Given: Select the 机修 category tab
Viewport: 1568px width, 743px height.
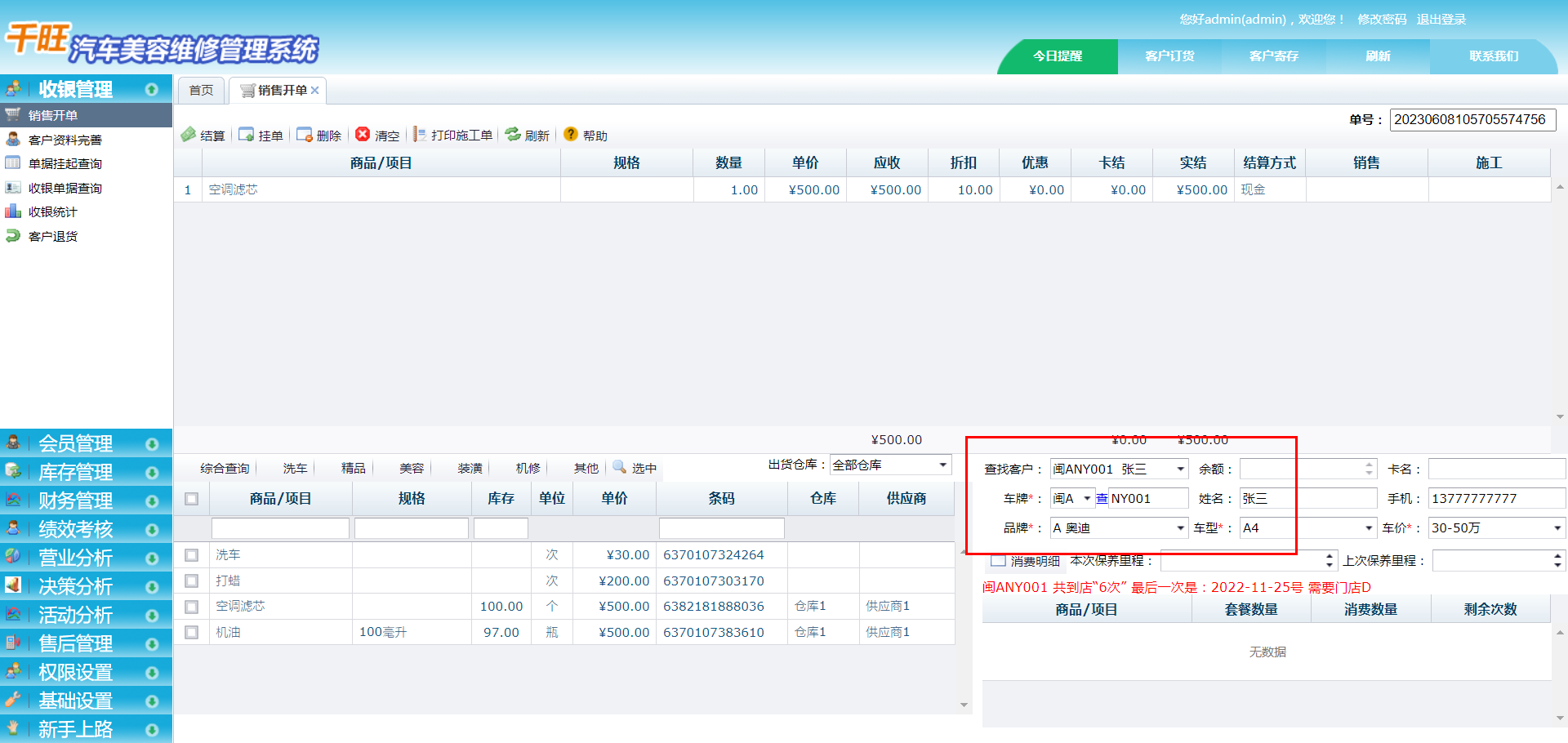Looking at the screenshot, I should pyautogui.click(x=528, y=468).
